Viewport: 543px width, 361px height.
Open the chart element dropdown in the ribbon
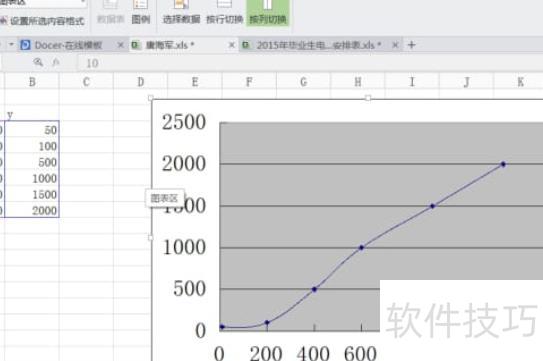(83, 3)
